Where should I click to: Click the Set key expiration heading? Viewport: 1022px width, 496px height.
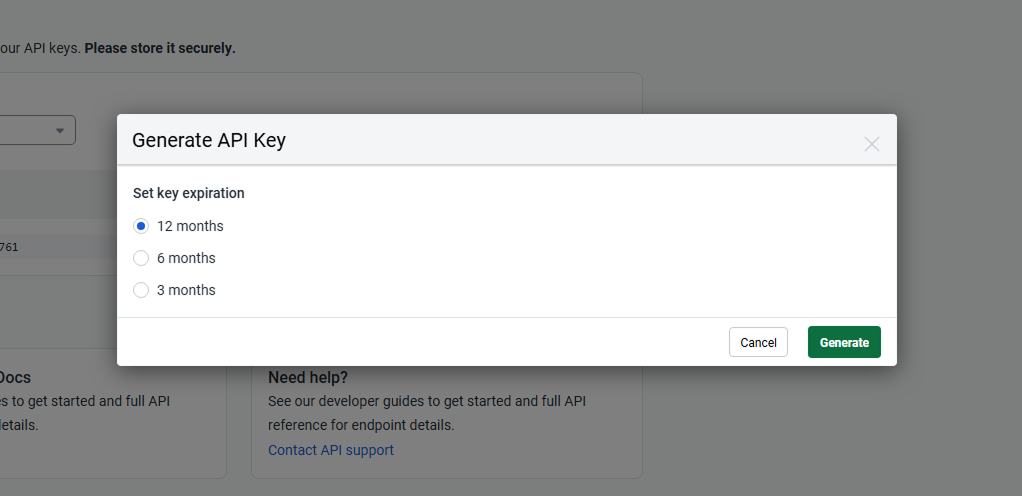[188, 193]
